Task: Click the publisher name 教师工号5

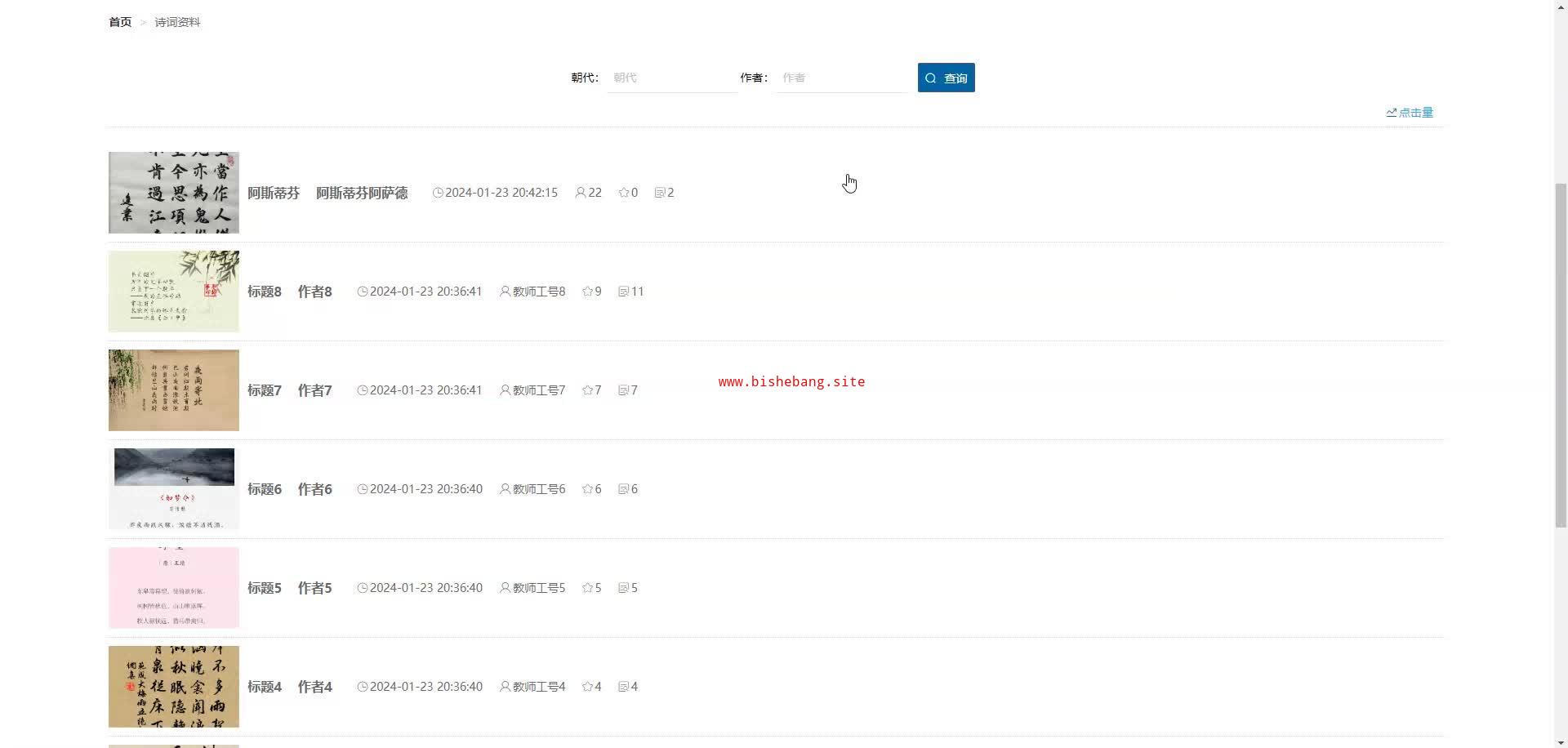Action: click(x=539, y=588)
